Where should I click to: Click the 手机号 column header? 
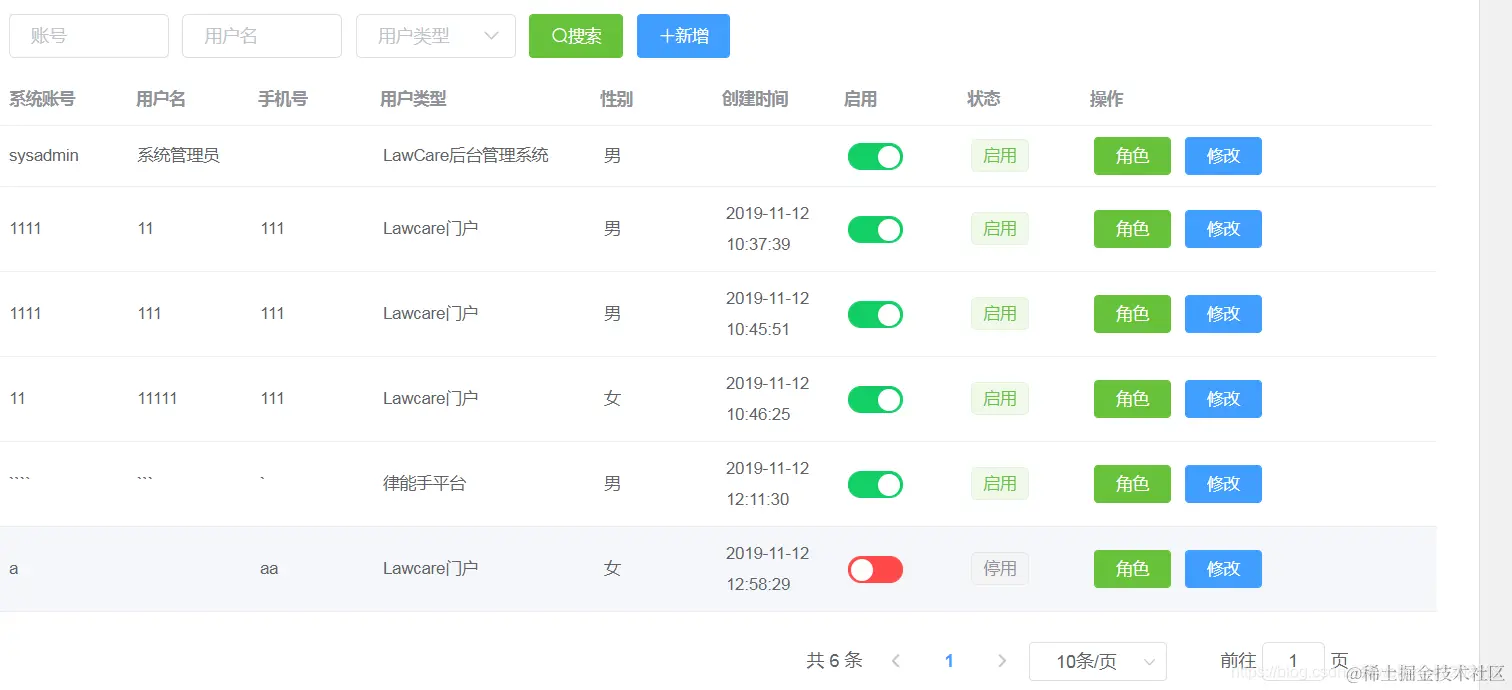pyautogui.click(x=283, y=99)
